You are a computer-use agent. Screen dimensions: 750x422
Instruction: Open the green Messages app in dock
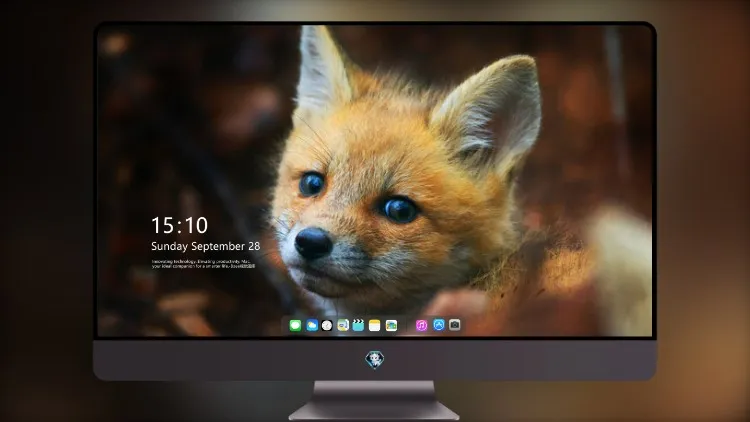(295, 325)
